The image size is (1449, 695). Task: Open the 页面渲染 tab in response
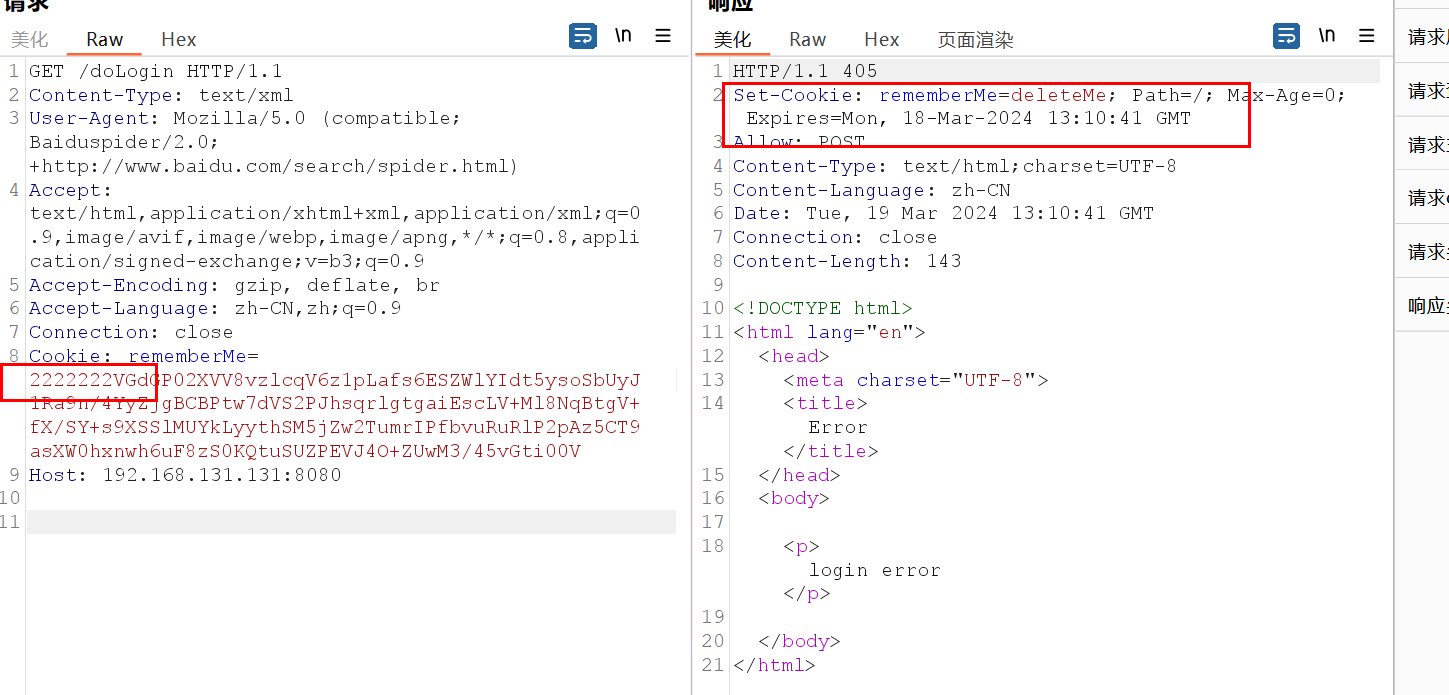pyautogui.click(x=975, y=40)
